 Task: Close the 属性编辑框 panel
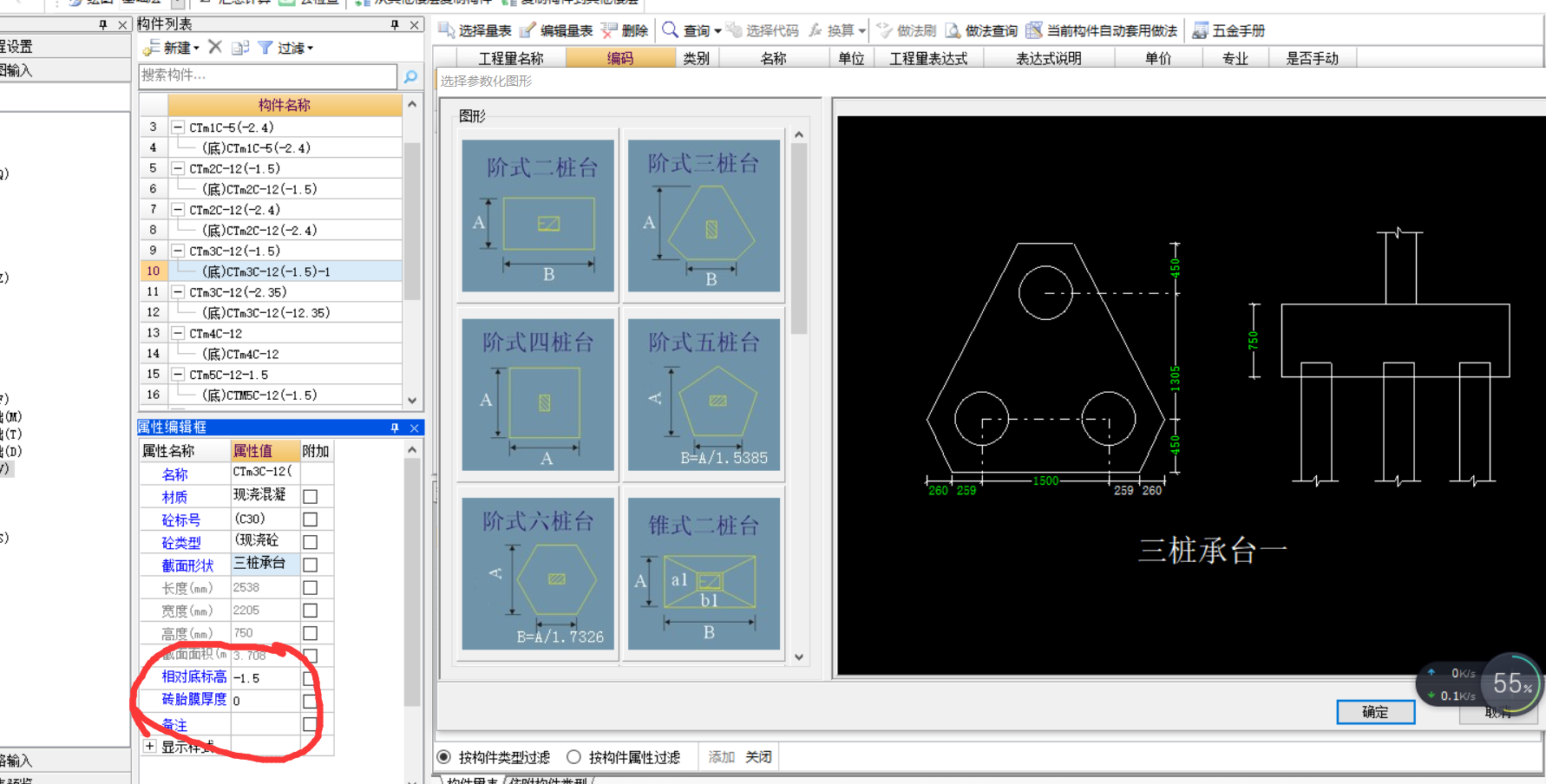pos(415,428)
